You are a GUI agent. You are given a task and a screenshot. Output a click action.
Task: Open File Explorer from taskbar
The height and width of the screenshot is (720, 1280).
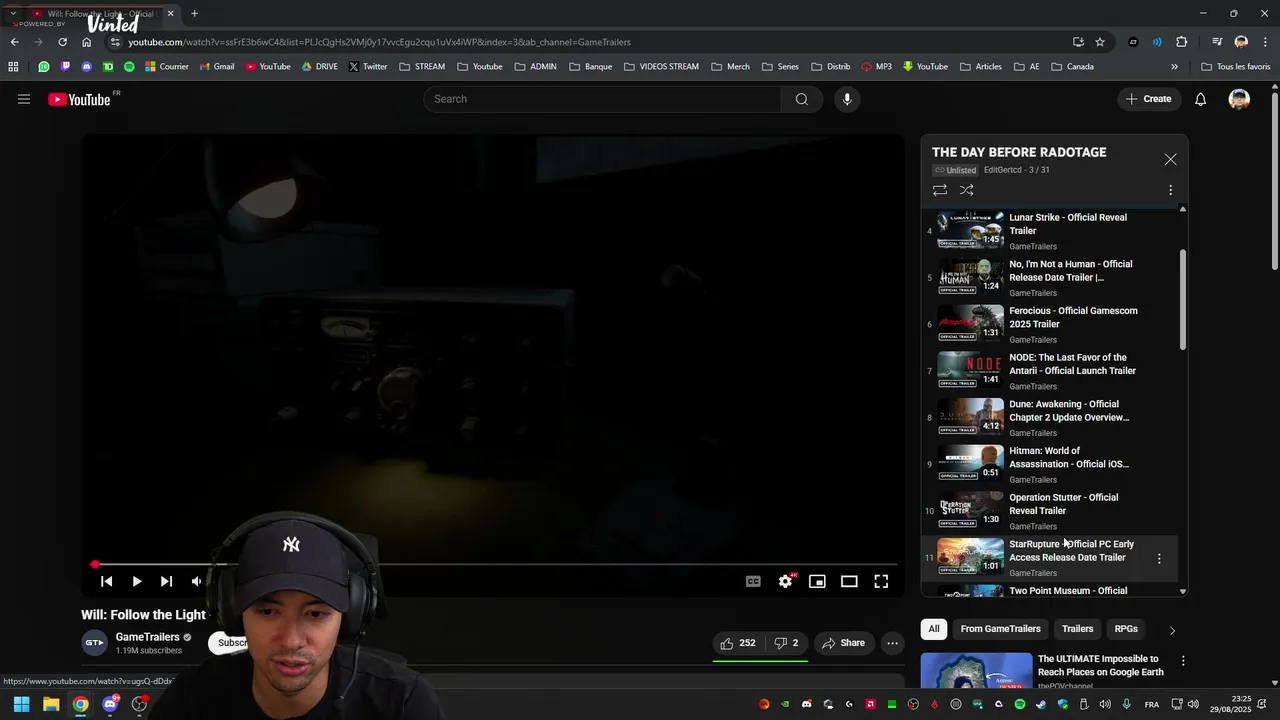click(x=51, y=704)
